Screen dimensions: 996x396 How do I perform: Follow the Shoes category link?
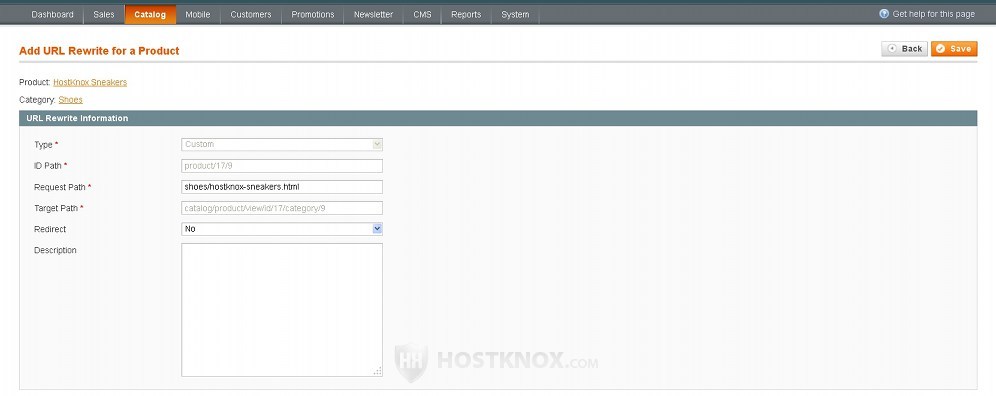pos(71,100)
